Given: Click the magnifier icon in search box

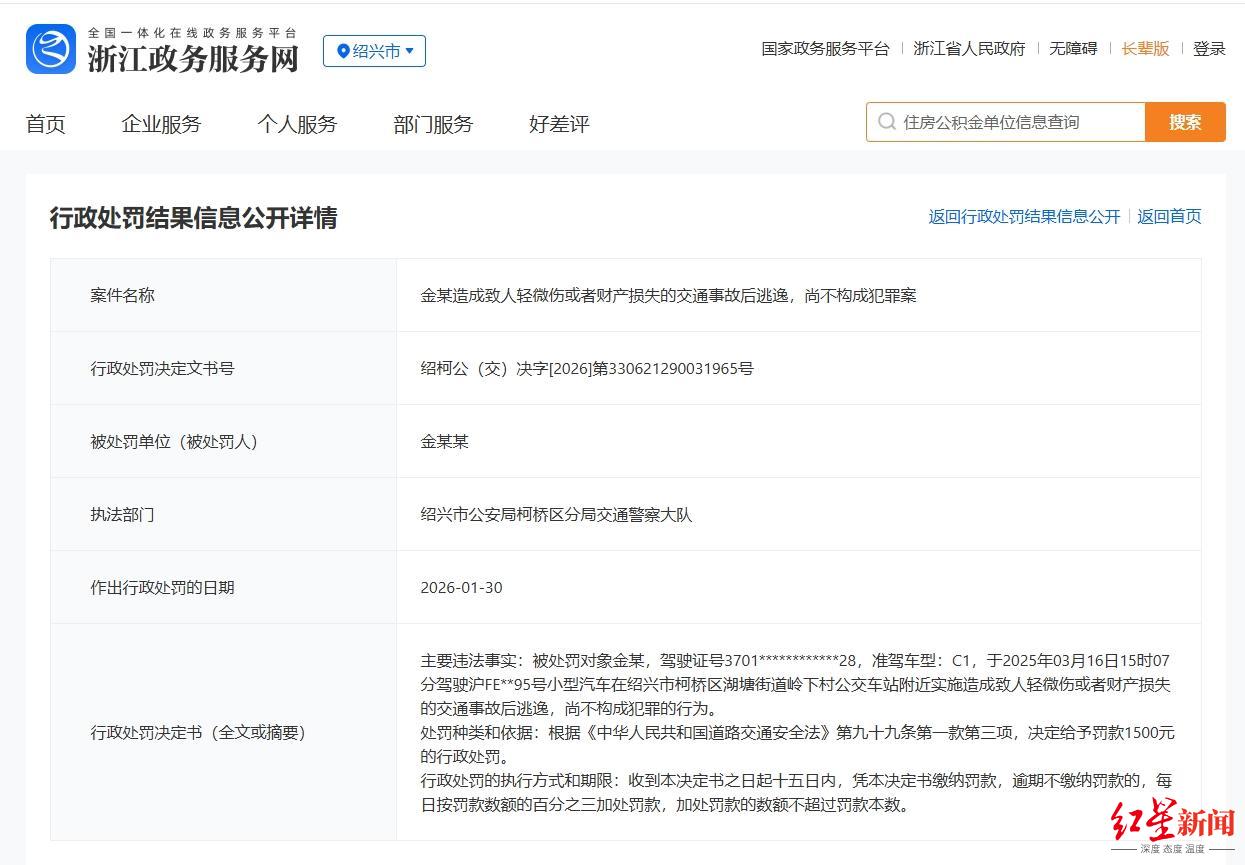Looking at the screenshot, I should pos(886,122).
